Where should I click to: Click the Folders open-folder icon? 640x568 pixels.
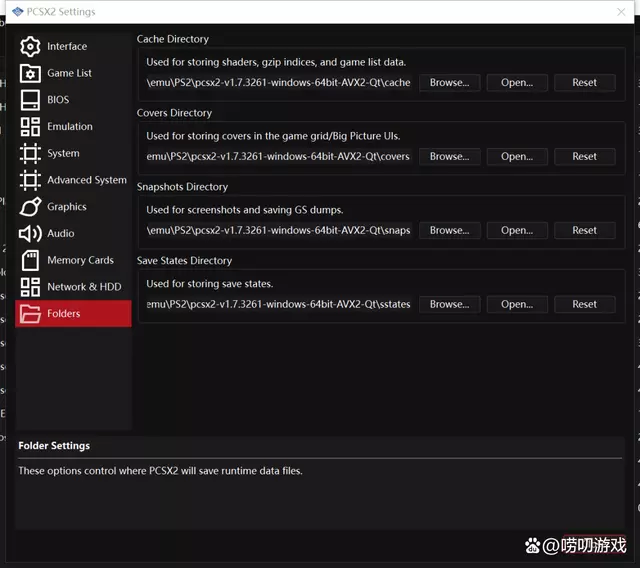[x=30, y=314]
